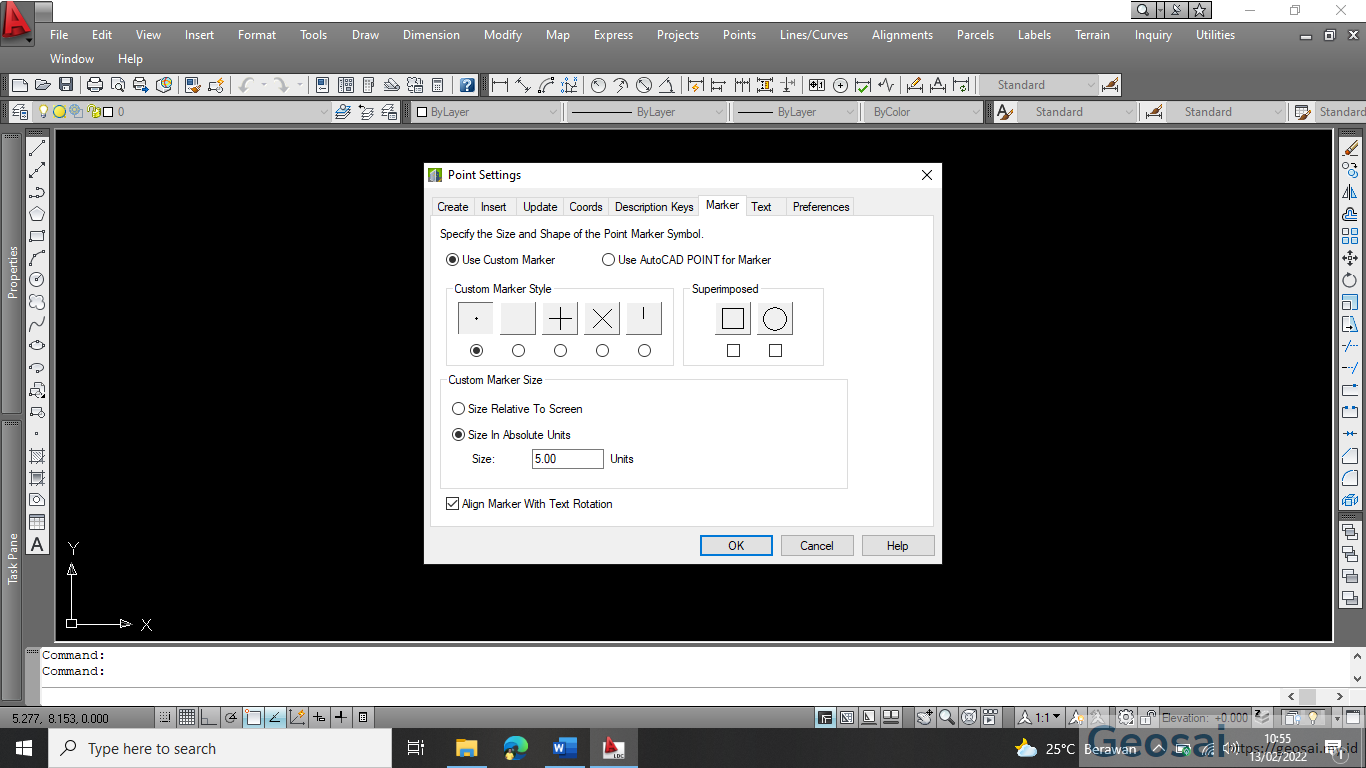
Task: Enable superimposed circle checkbox
Action: pyautogui.click(x=775, y=351)
